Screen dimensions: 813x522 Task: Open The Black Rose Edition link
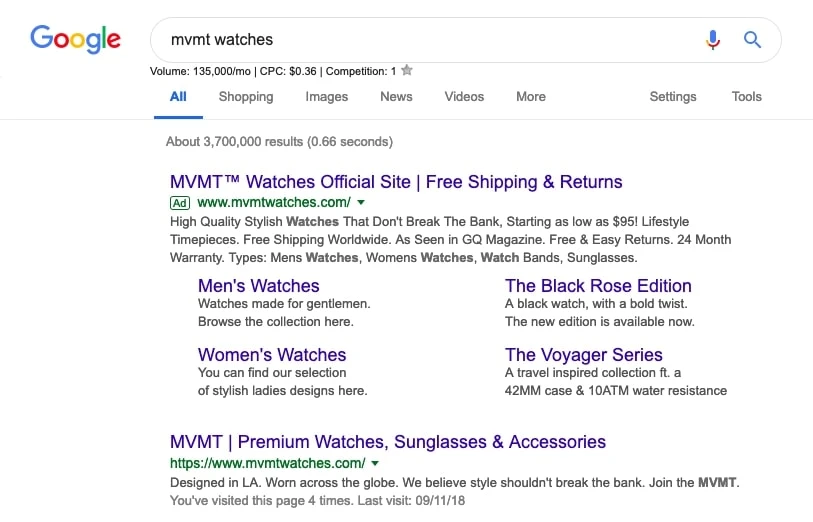point(598,286)
